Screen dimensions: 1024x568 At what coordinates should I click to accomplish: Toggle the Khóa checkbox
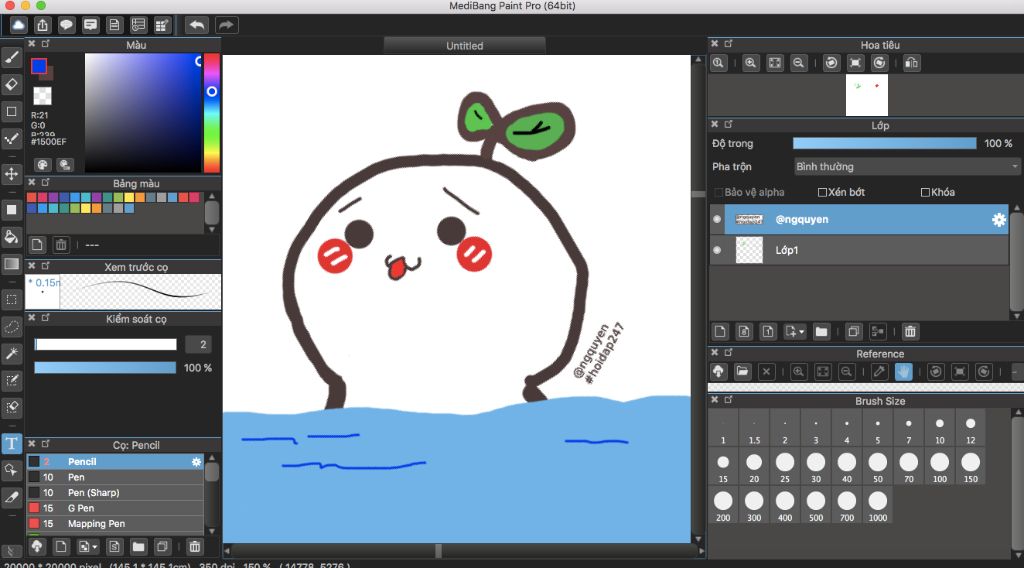tap(925, 192)
